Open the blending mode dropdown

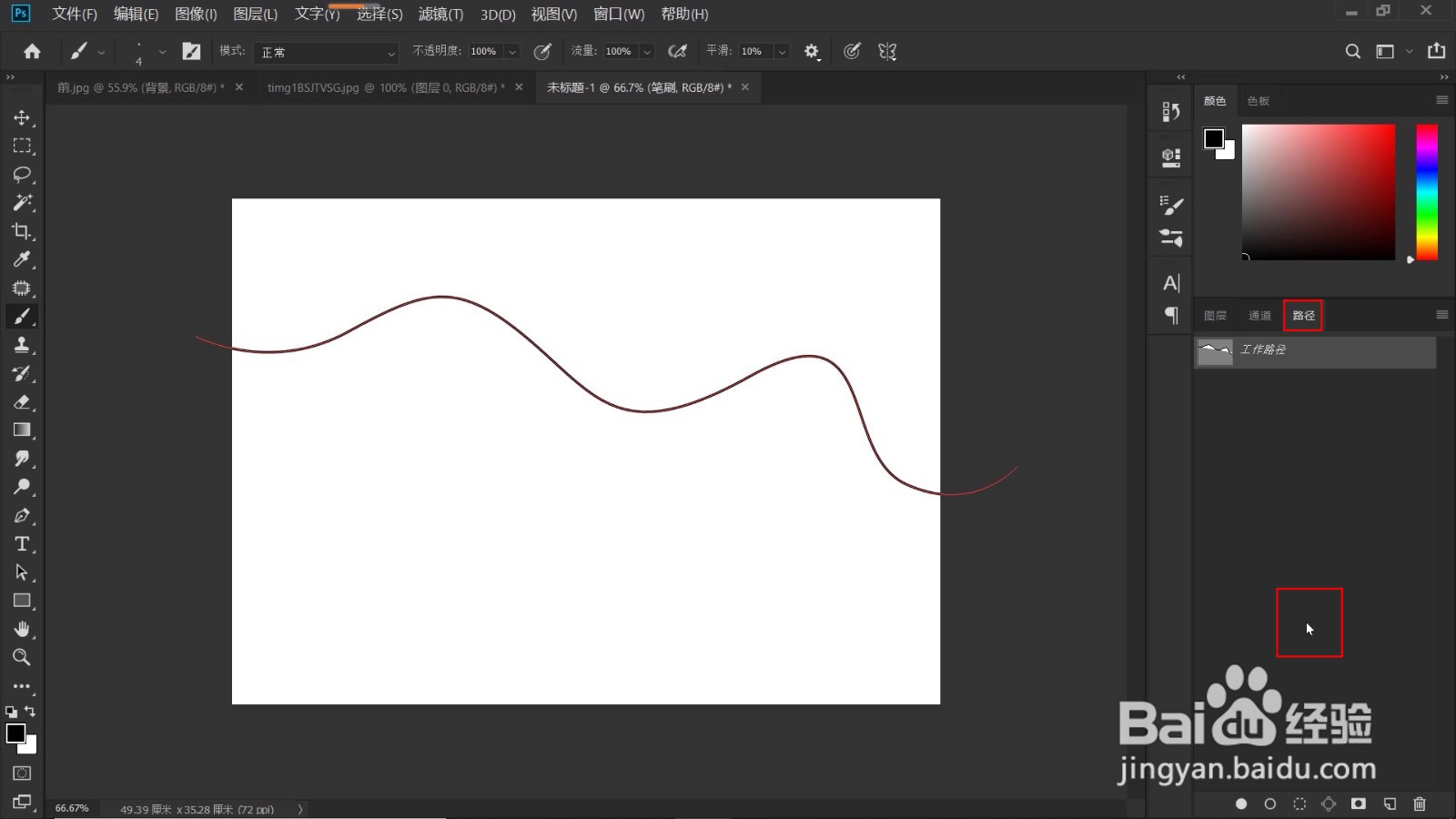click(326, 53)
